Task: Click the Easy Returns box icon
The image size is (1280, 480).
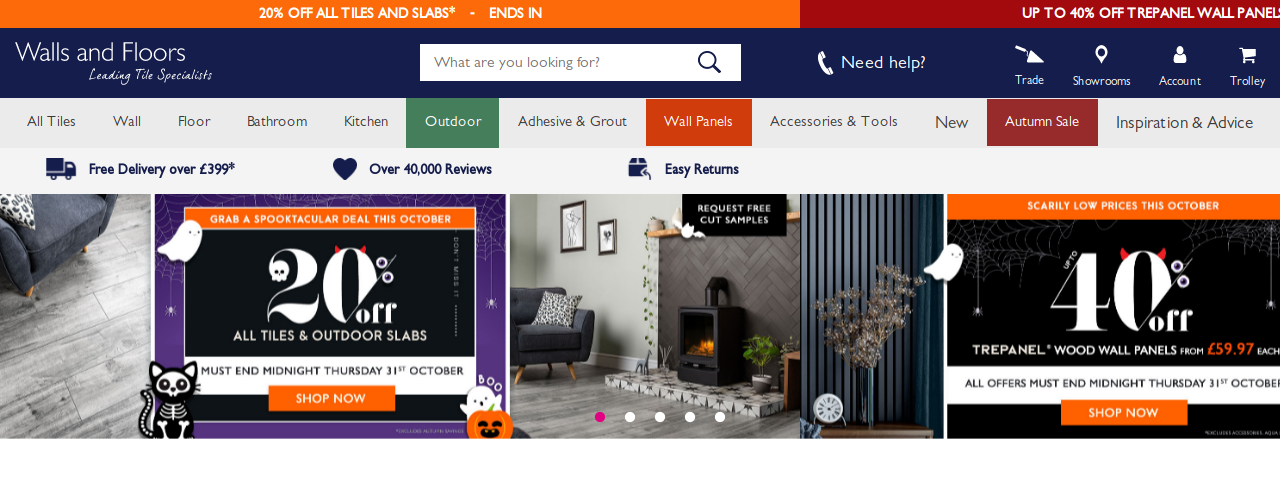Action: tap(640, 169)
